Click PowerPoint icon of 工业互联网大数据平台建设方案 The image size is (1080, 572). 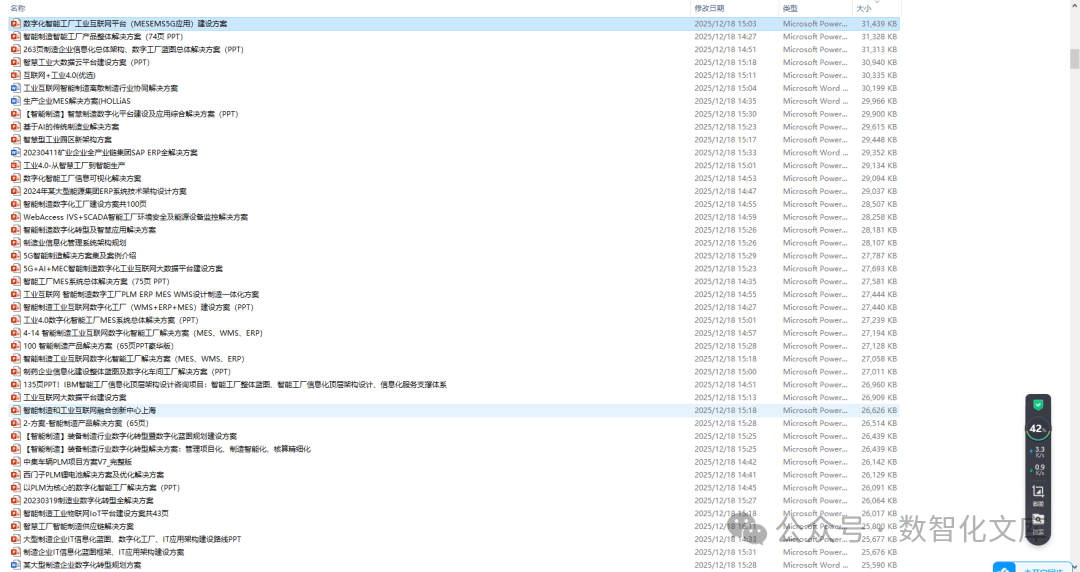pos(16,397)
